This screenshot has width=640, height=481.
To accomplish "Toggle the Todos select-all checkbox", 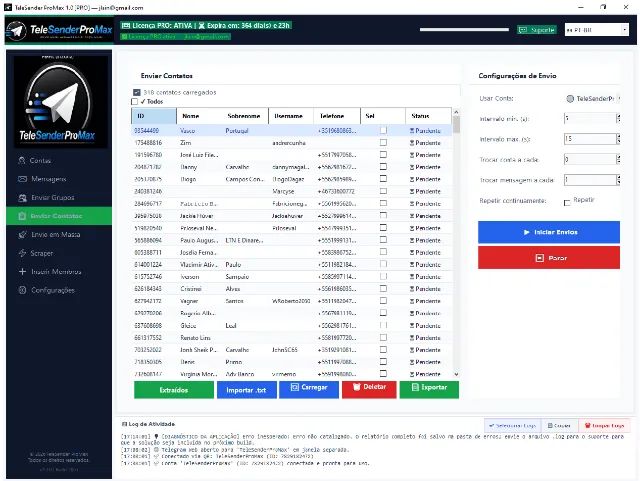I will pos(135,101).
